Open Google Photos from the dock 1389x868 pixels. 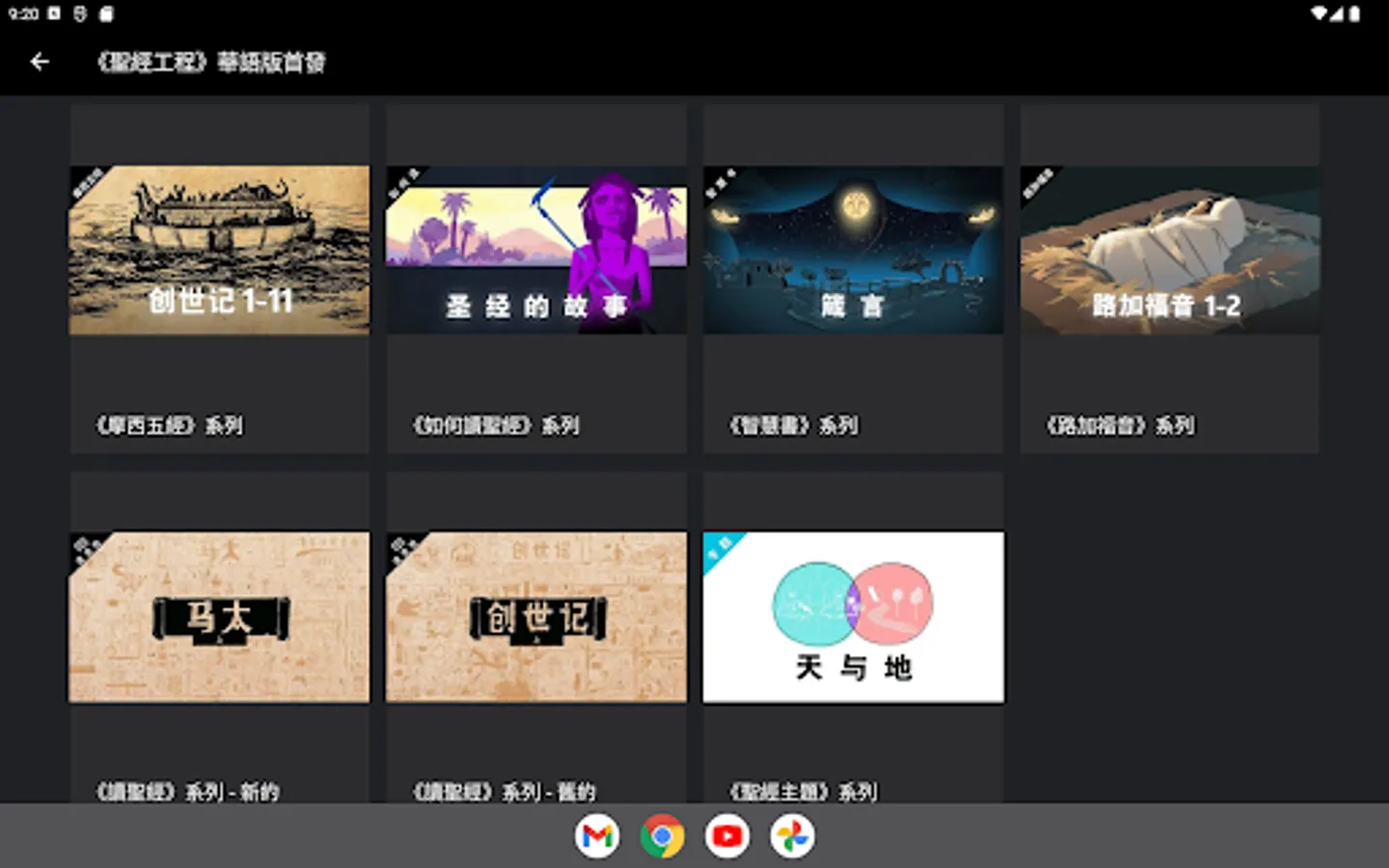(792, 836)
